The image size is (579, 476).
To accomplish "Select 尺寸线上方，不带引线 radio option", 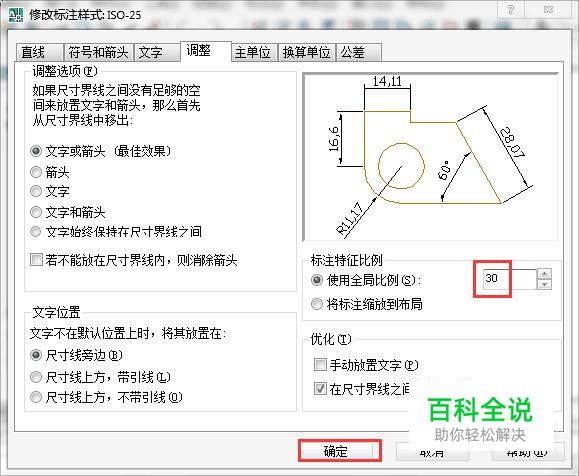I will click(36, 397).
